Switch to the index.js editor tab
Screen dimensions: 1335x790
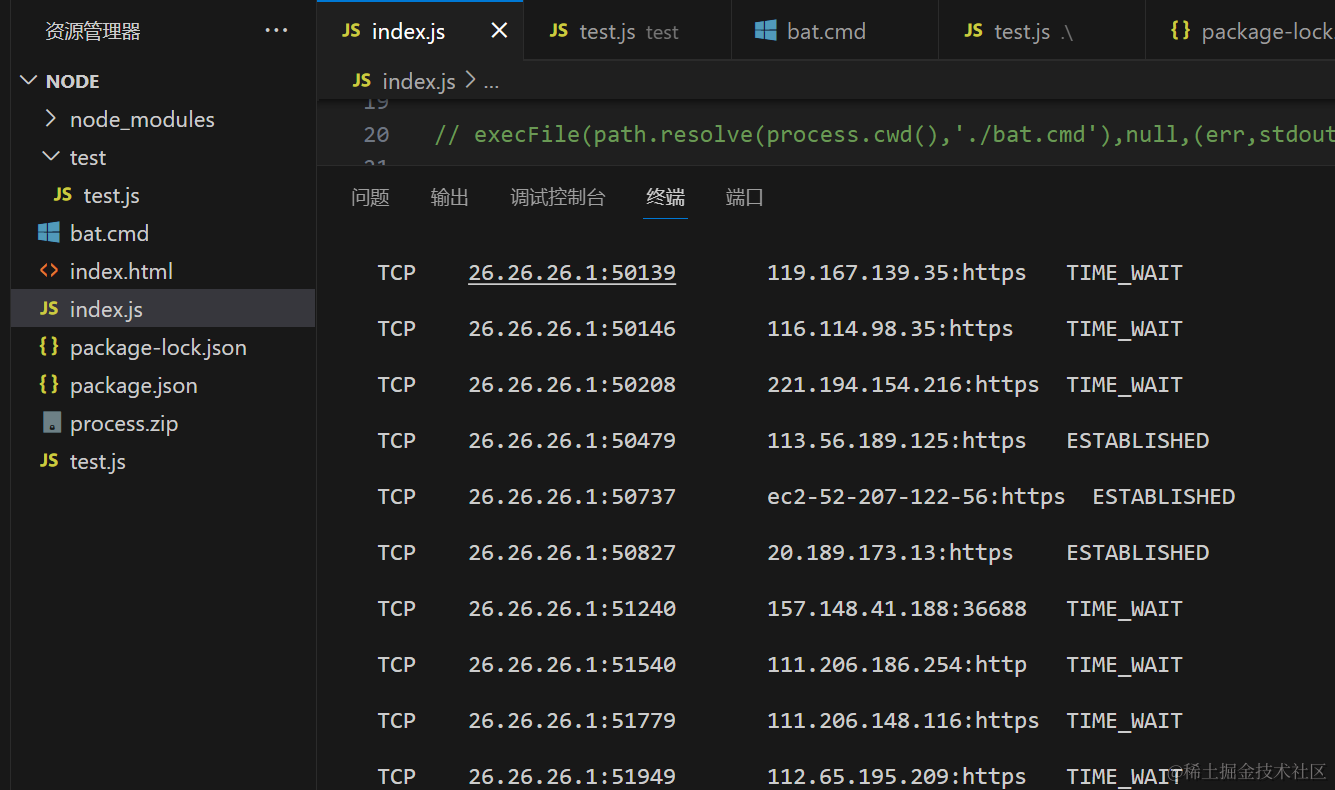pos(420,31)
